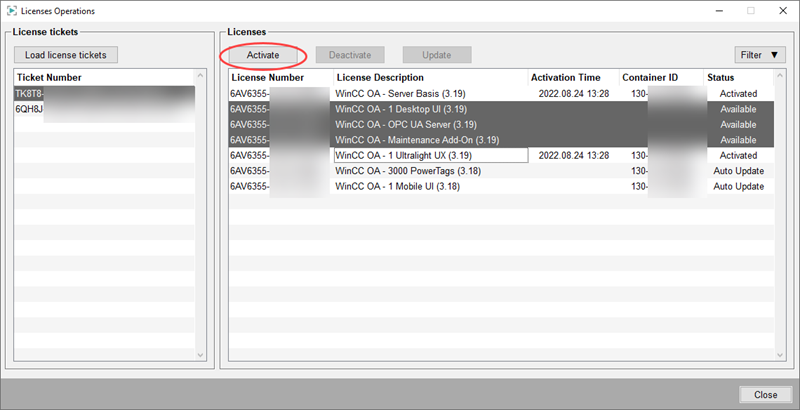Click the greyed Update button
The image size is (800, 410).
coord(437,55)
